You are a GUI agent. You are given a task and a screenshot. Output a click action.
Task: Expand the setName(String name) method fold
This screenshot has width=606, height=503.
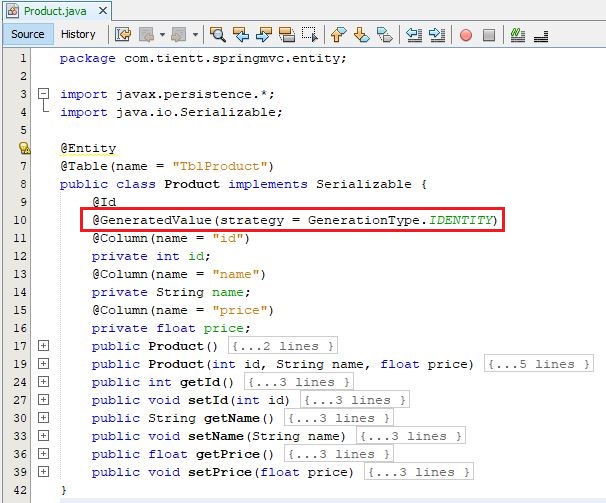pyautogui.click(x=44, y=435)
